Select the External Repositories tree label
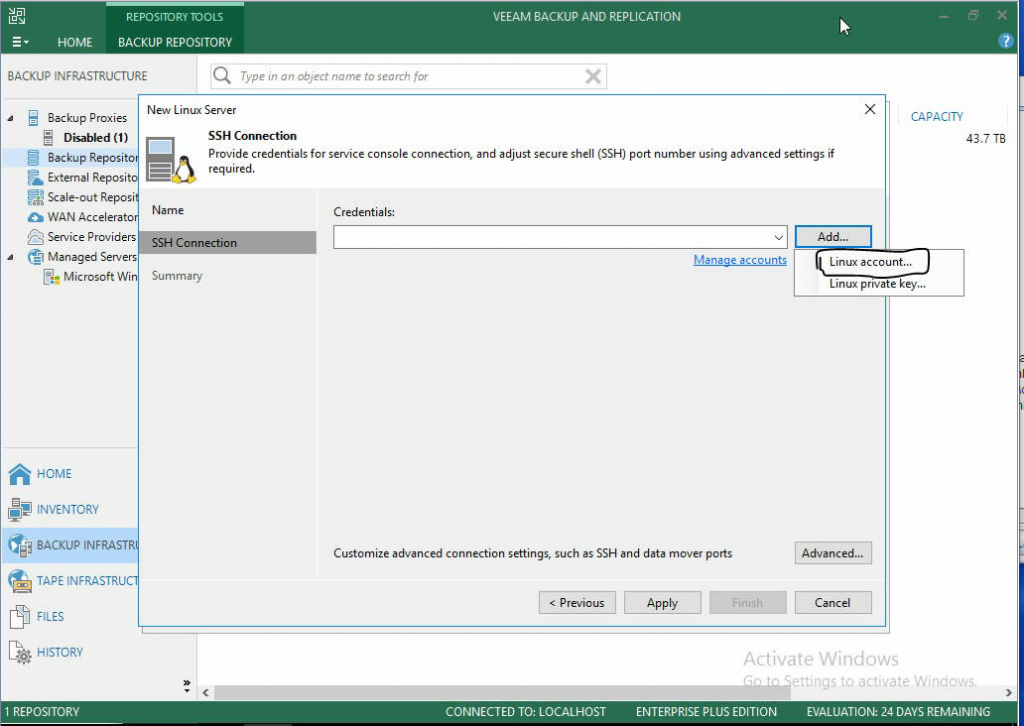The image size is (1024, 726). (x=92, y=178)
